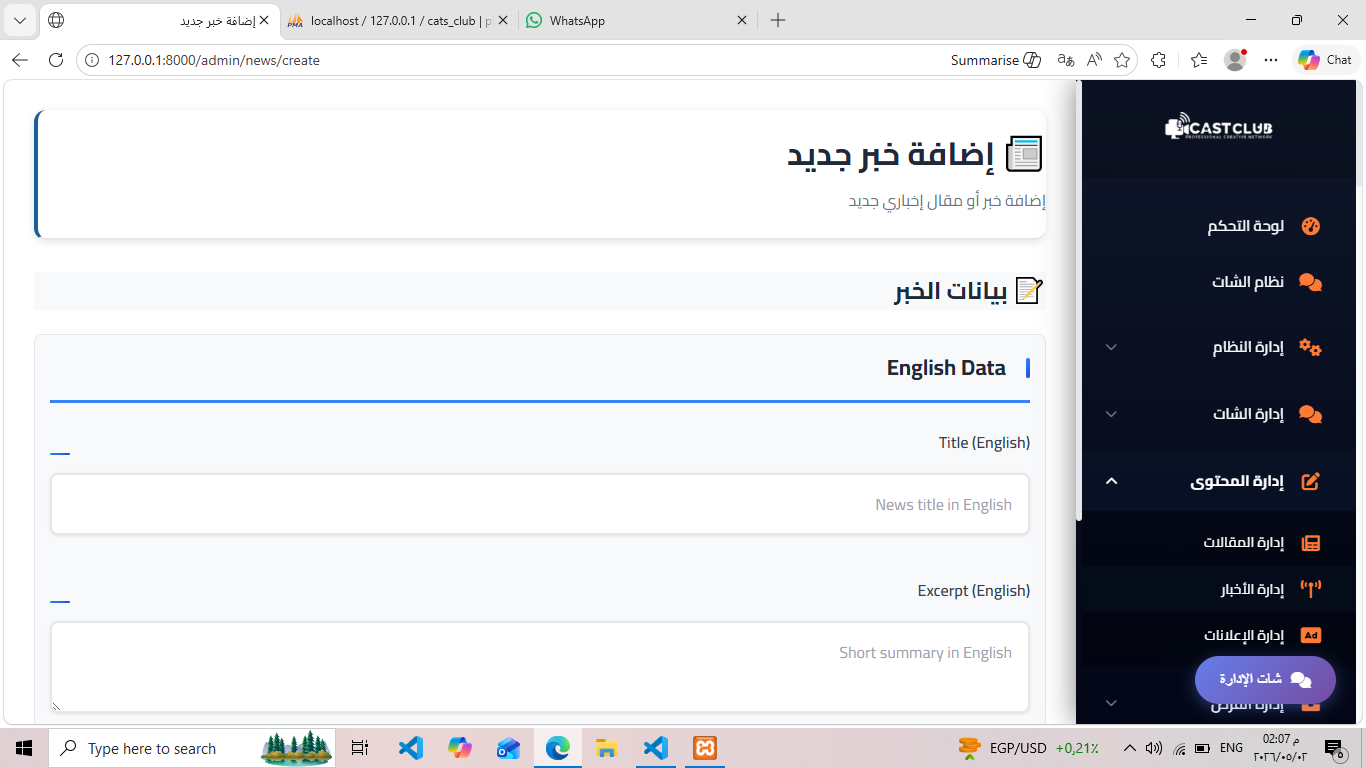Click the EGP/USD currency widget
The height and width of the screenshot is (768, 1366).
[x=1028, y=748]
